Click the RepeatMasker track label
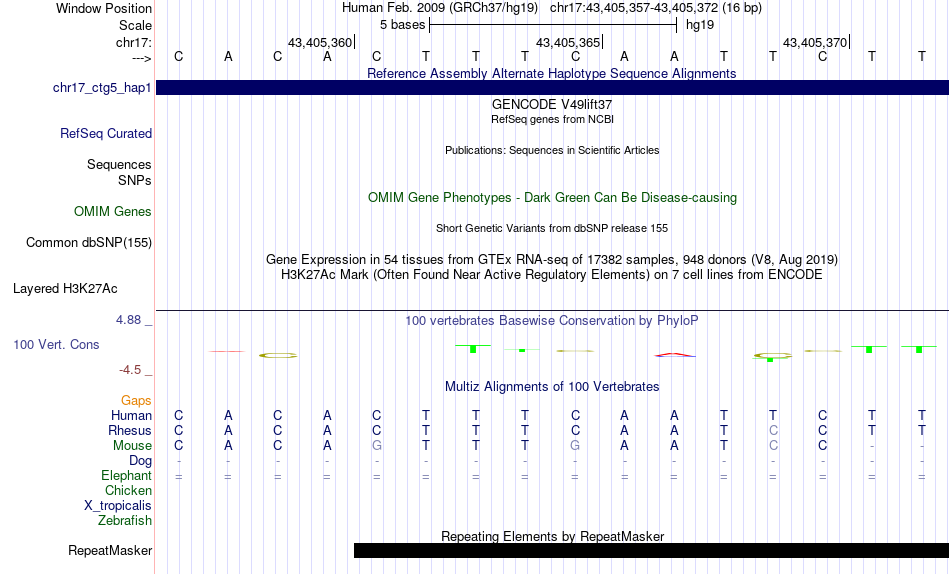 point(110,550)
